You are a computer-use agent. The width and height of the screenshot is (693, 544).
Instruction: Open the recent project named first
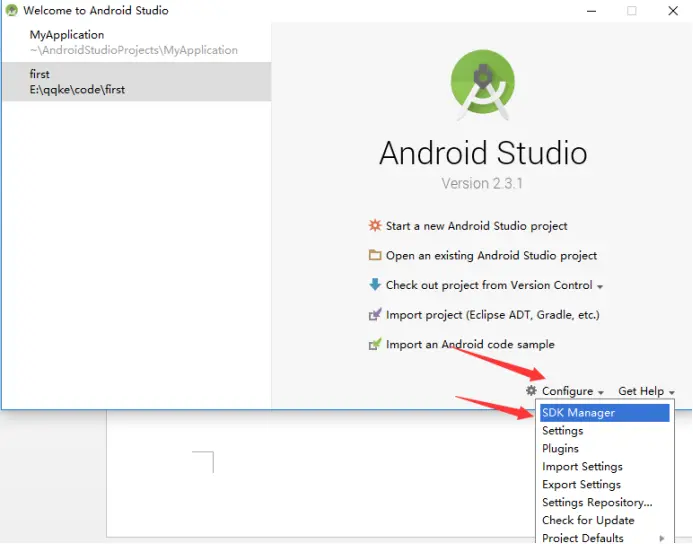coord(137,82)
